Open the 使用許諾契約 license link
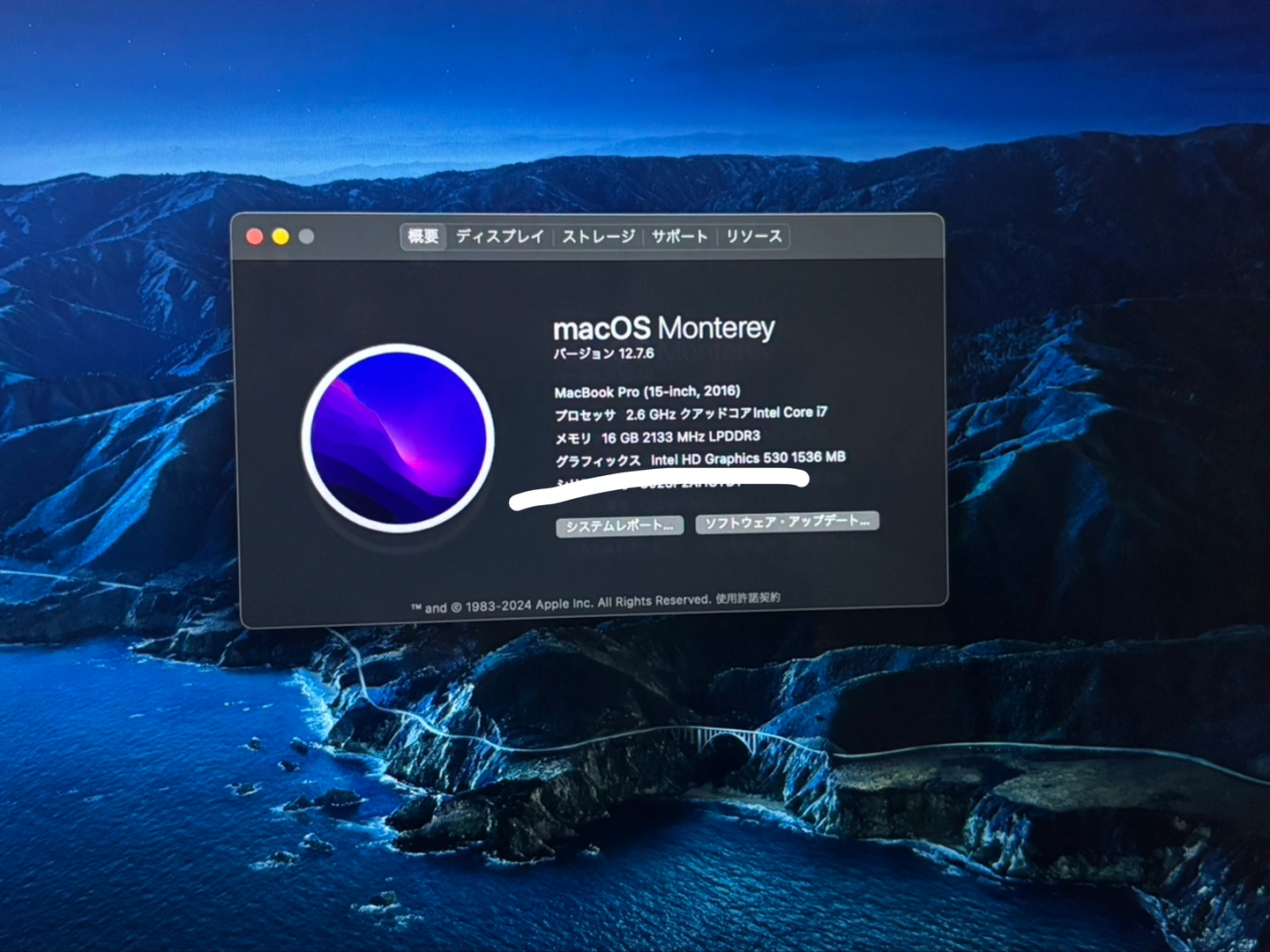Viewport: 1270px width, 952px height. (747, 598)
